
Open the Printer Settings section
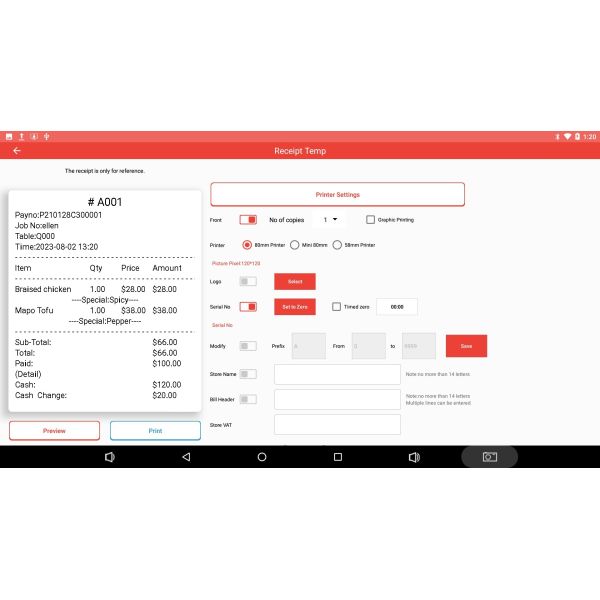337,194
